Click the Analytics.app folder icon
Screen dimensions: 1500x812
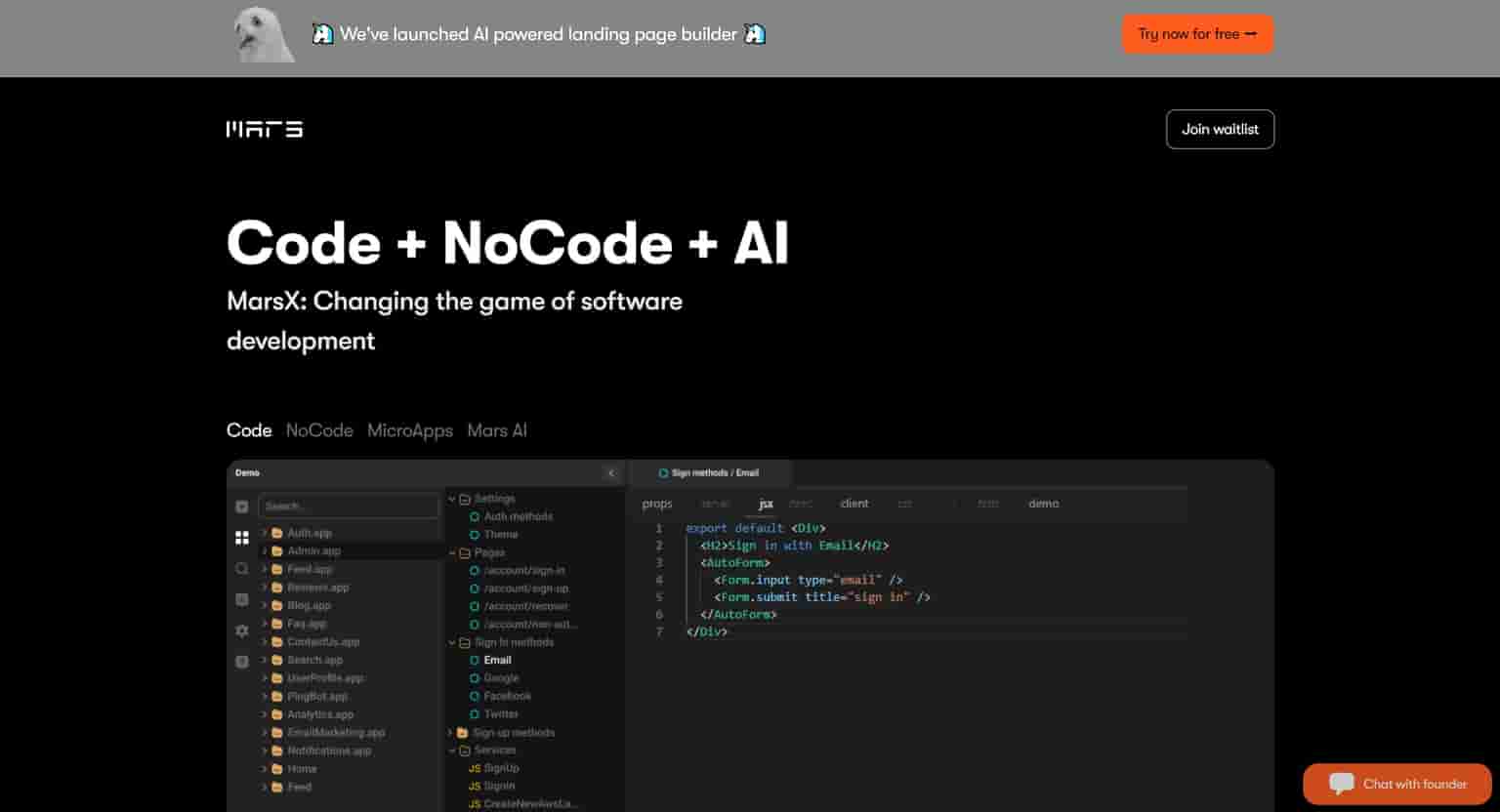point(277,714)
